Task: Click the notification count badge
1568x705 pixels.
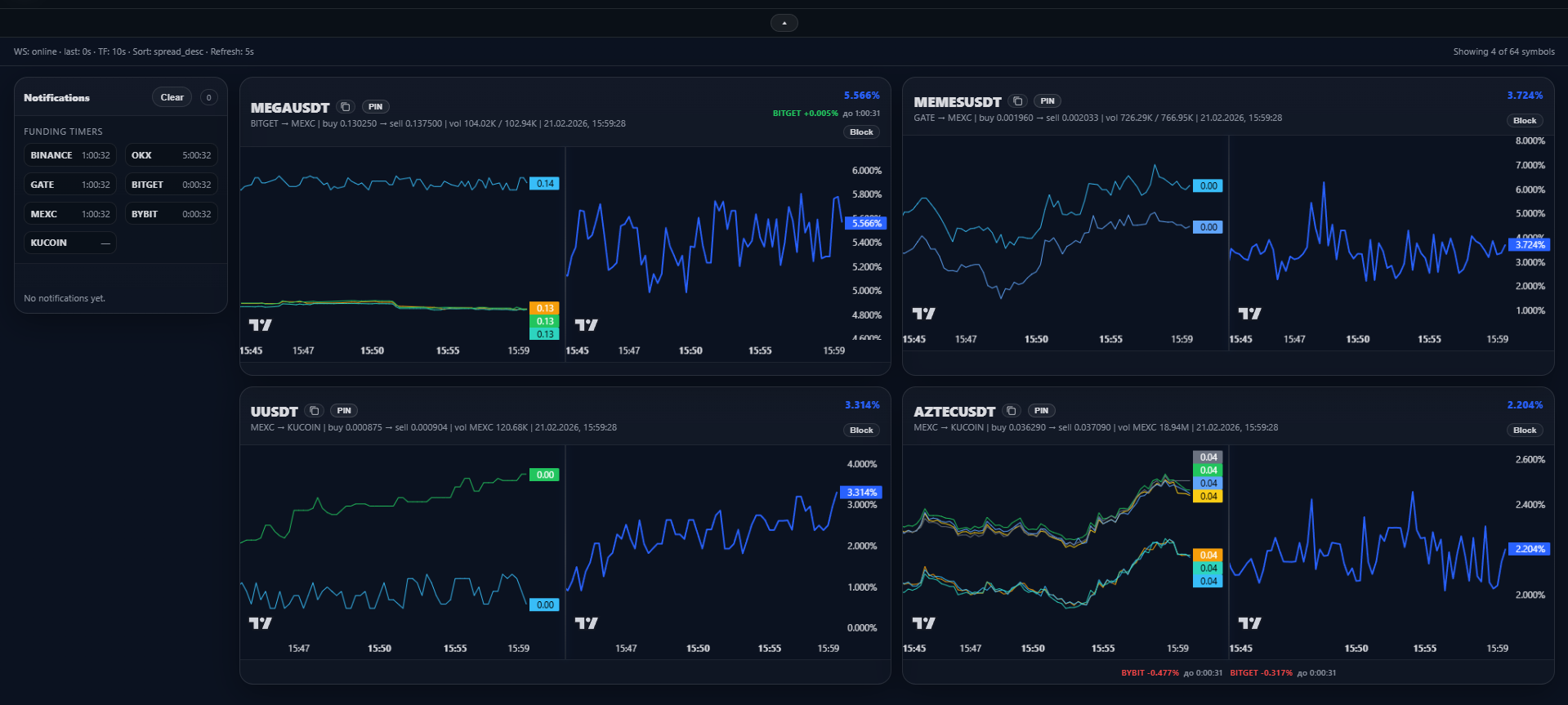Action: click(x=209, y=97)
